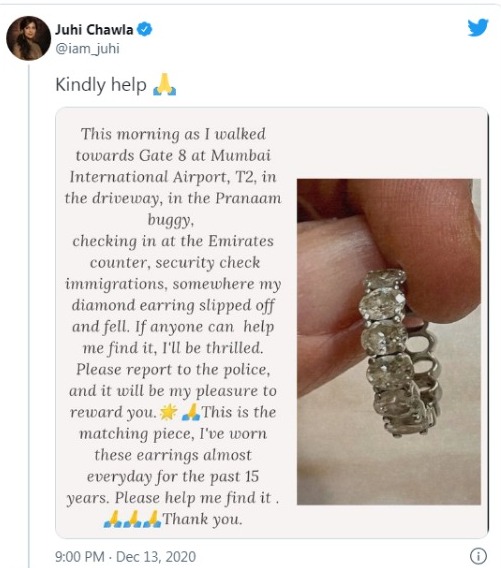501x568 pixels.
Task: Click the blue verified badge
Action: 145,29
